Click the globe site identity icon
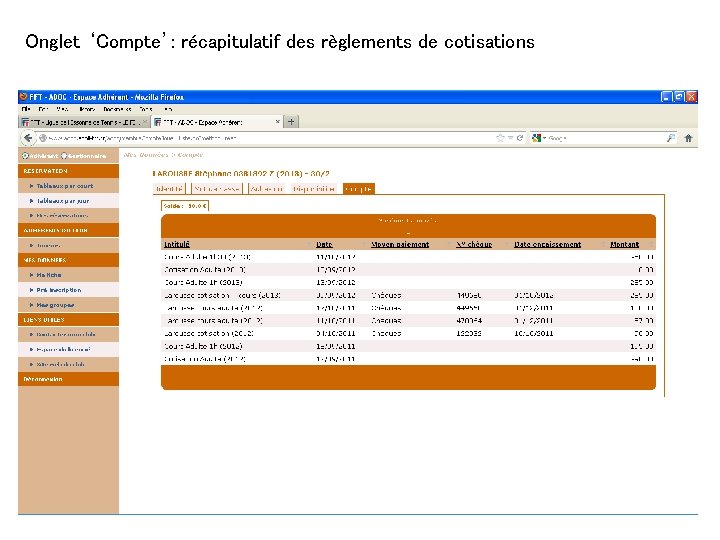The image size is (720, 540). [x=43, y=138]
